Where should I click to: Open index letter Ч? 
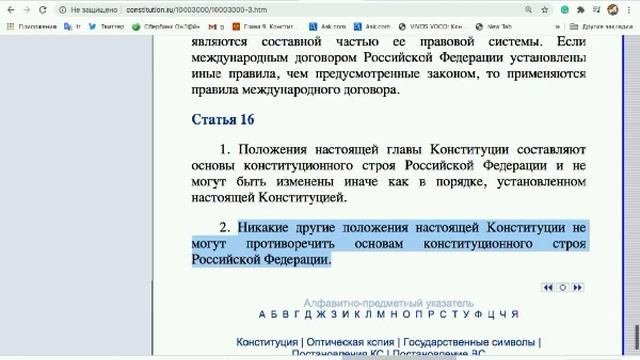click(503, 314)
